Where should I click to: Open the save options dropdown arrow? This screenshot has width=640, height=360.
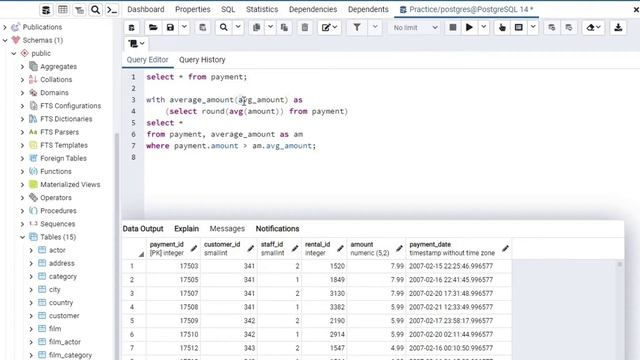coord(184,28)
